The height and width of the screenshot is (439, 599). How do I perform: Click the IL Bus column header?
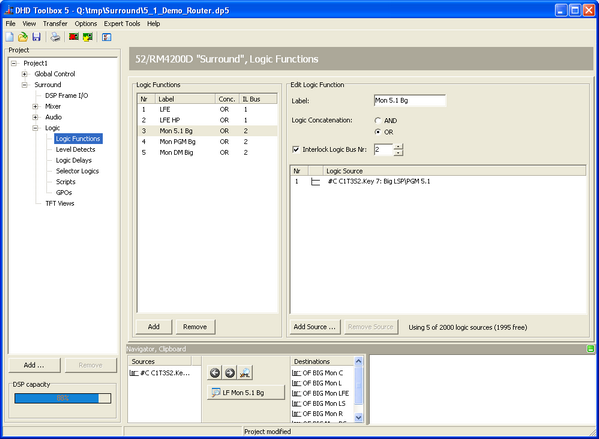click(258, 99)
